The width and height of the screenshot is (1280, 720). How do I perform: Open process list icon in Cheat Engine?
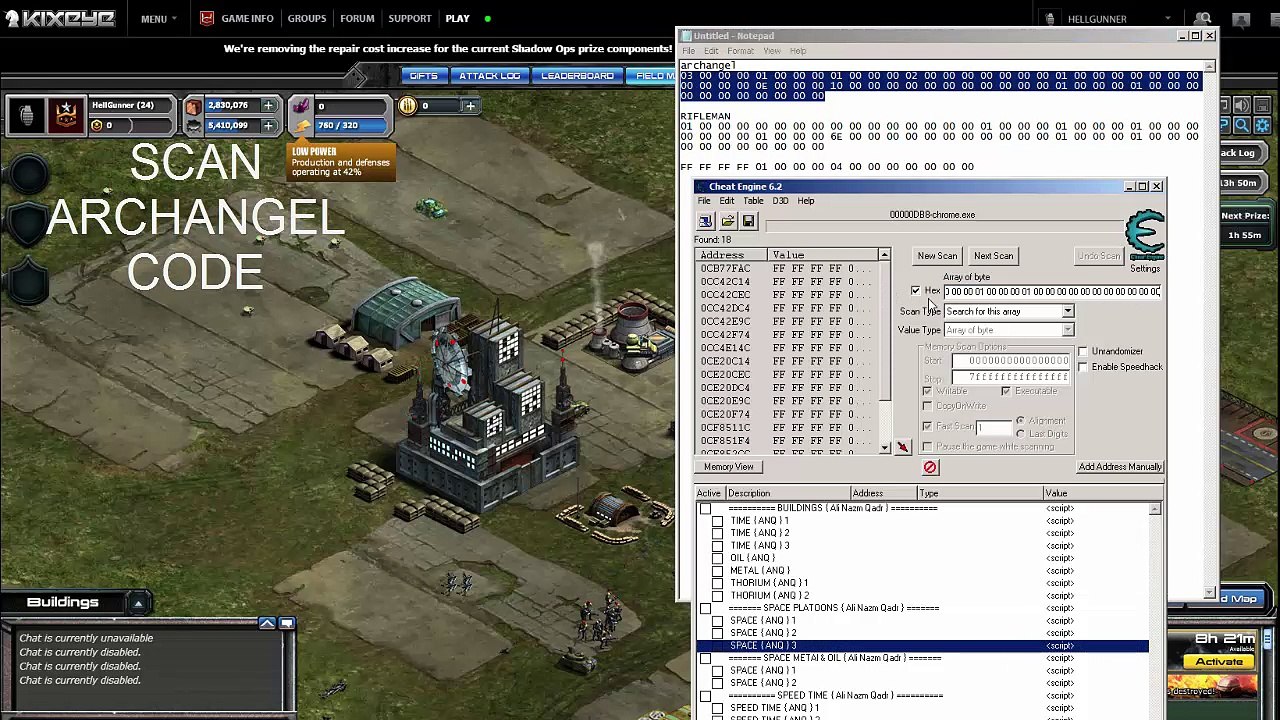coord(705,221)
